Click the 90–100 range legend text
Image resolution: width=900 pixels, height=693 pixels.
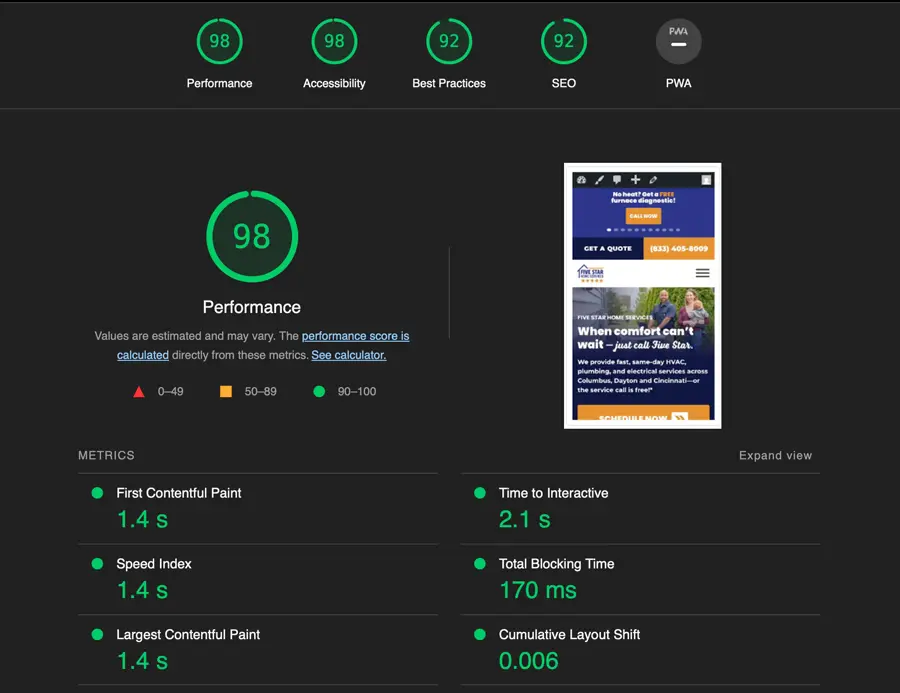coord(357,392)
